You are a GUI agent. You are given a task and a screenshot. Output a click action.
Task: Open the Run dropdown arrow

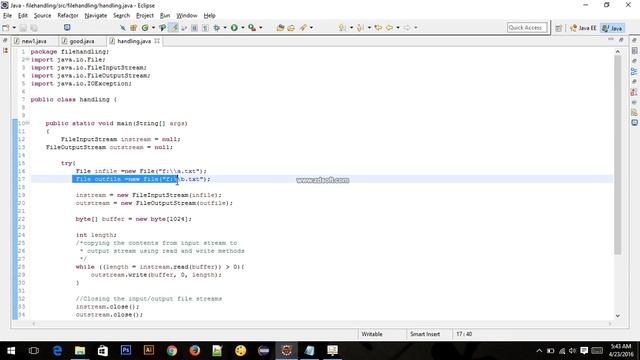(242, 28)
